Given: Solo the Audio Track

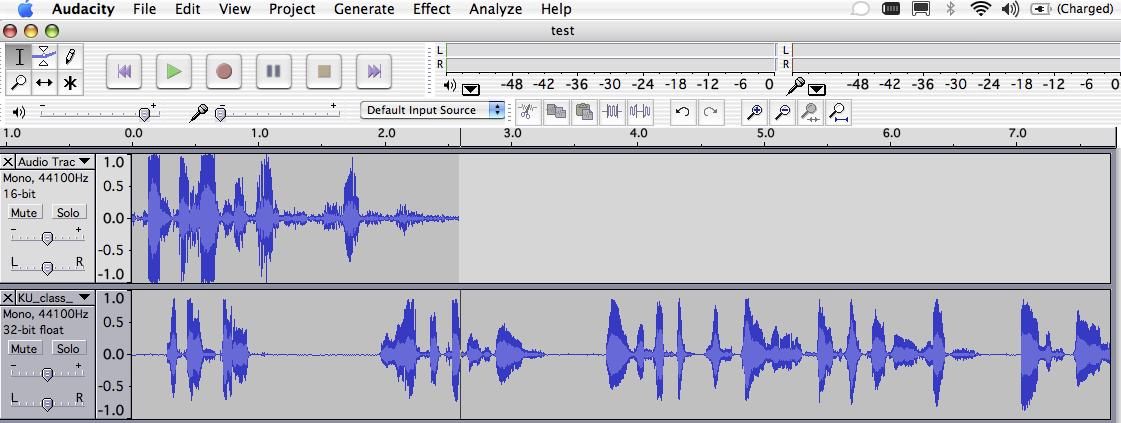Looking at the screenshot, I should 69,213.
